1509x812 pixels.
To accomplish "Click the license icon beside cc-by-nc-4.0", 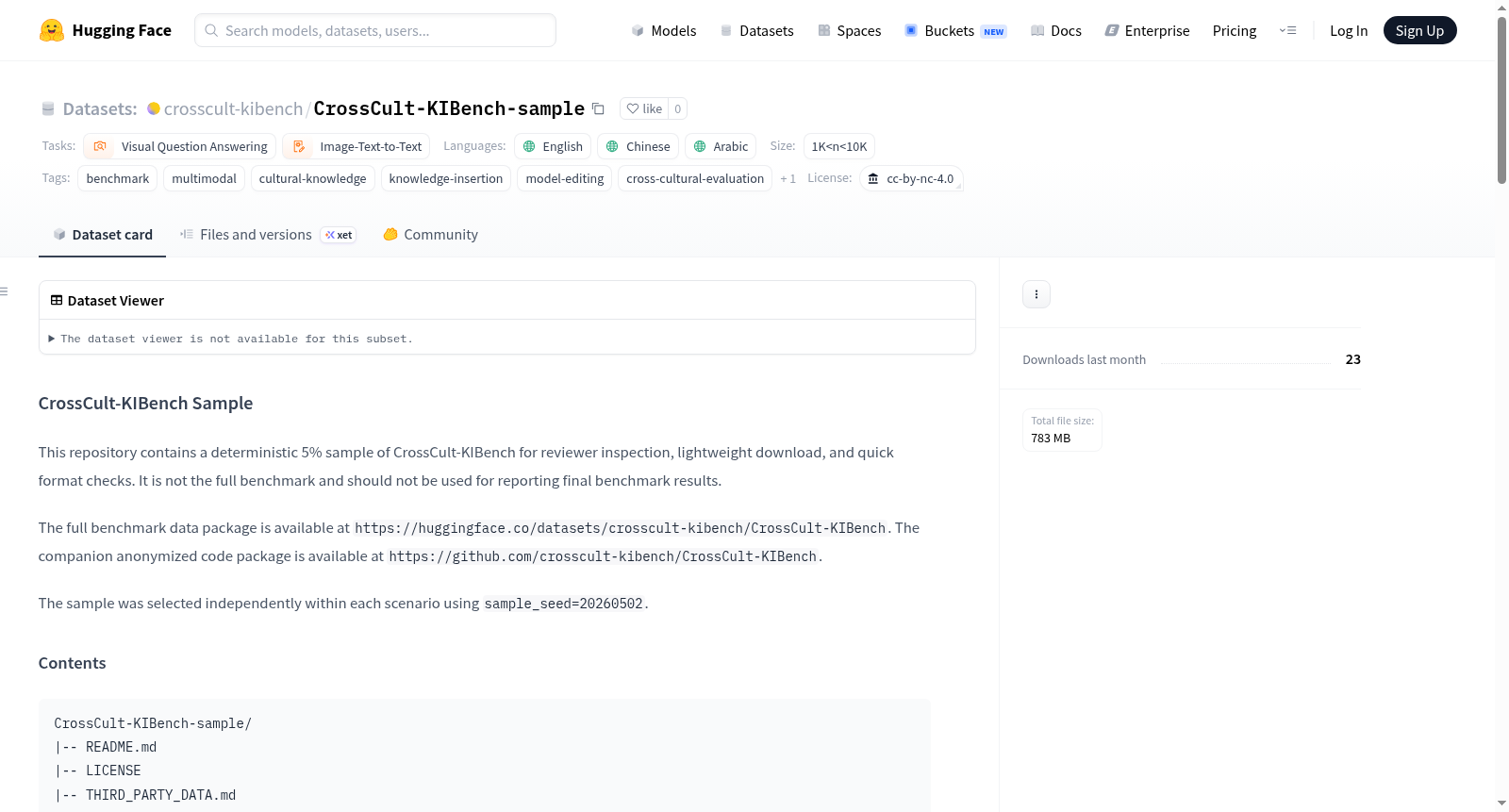I will pos(873,178).
